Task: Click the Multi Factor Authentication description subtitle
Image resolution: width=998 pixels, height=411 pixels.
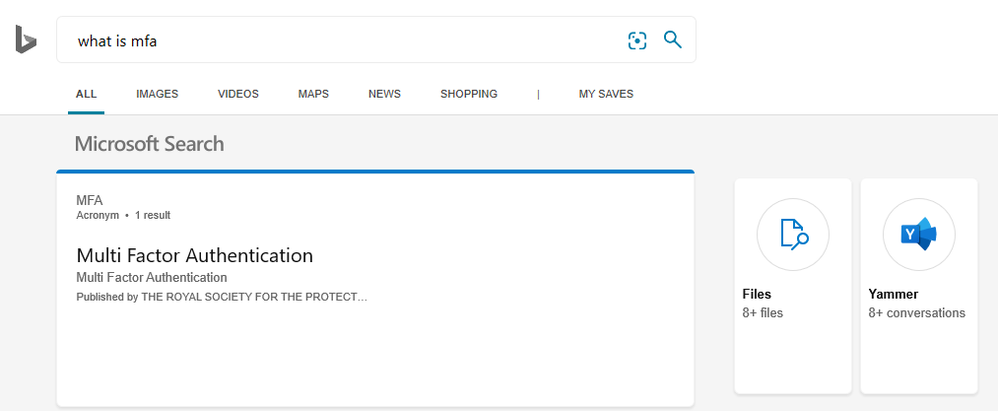Action: click(x=151, y=277)
